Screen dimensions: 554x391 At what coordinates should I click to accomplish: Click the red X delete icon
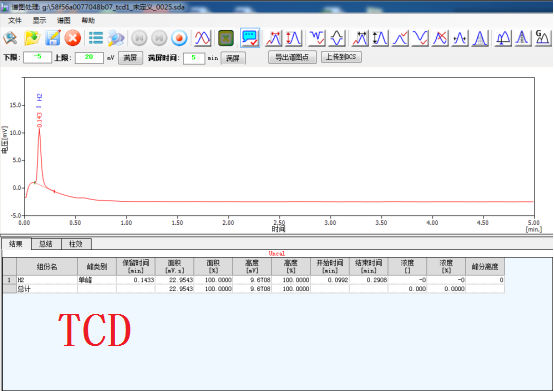pos(73,38)
